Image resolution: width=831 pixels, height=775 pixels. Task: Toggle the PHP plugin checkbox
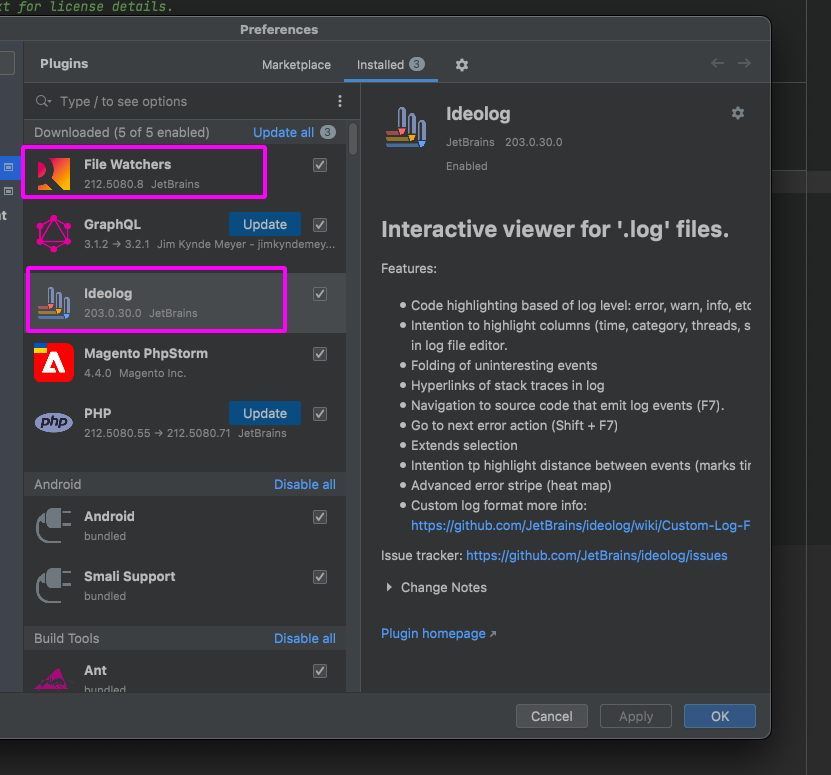[x=320, y=413]
